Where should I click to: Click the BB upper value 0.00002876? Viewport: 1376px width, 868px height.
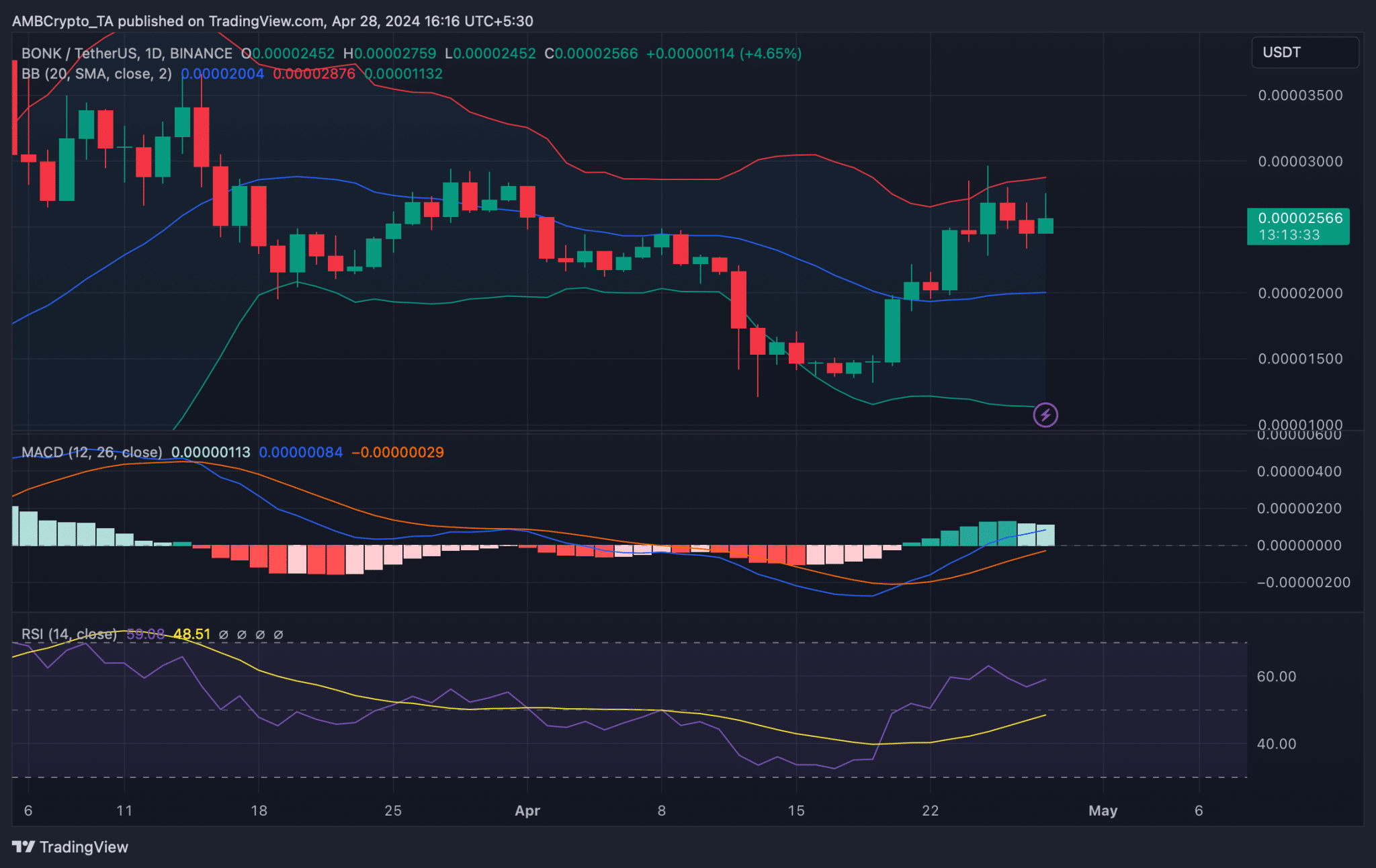[314, 74]
